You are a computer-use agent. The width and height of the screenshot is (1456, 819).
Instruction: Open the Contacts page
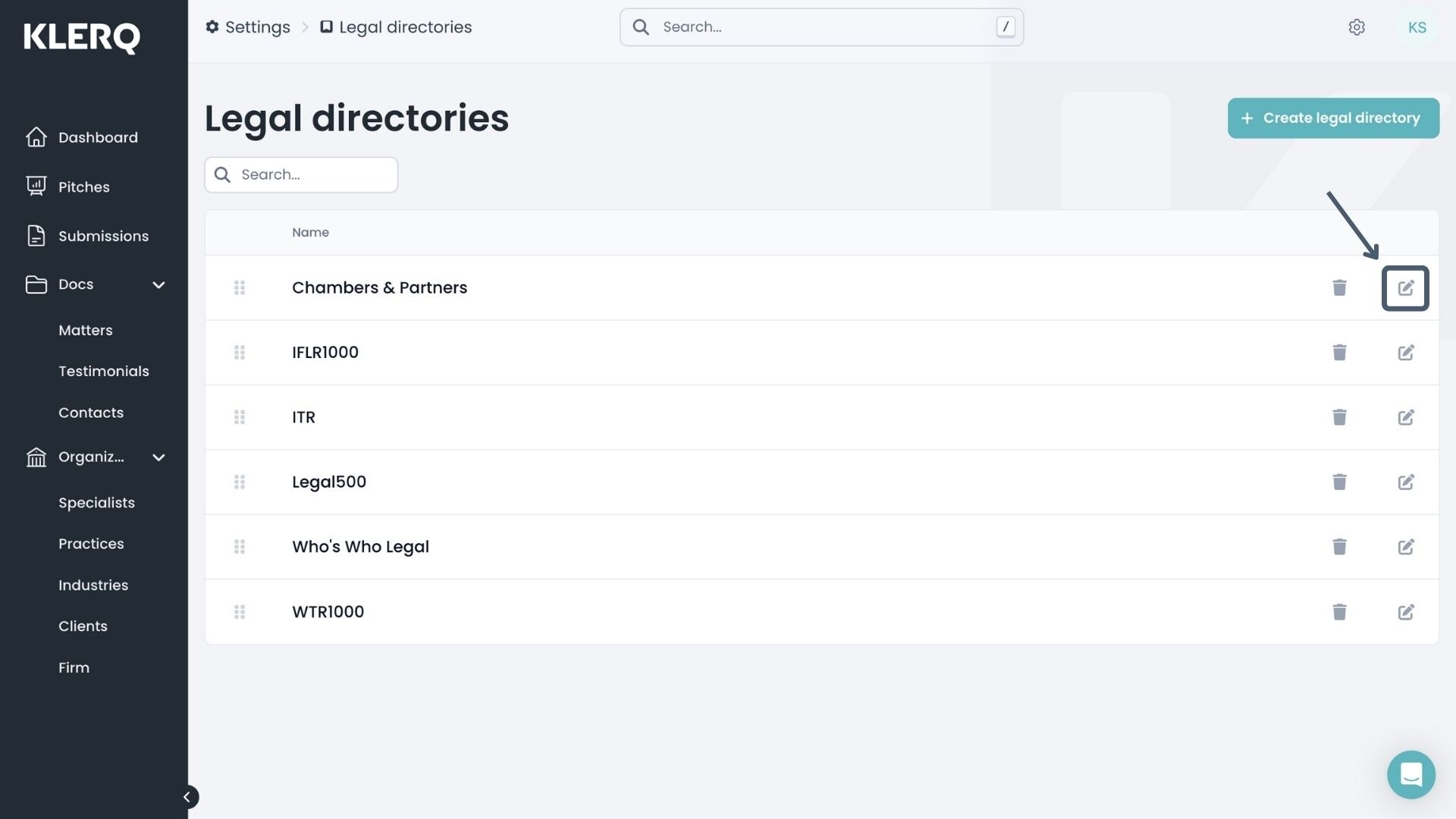point(91,413)
